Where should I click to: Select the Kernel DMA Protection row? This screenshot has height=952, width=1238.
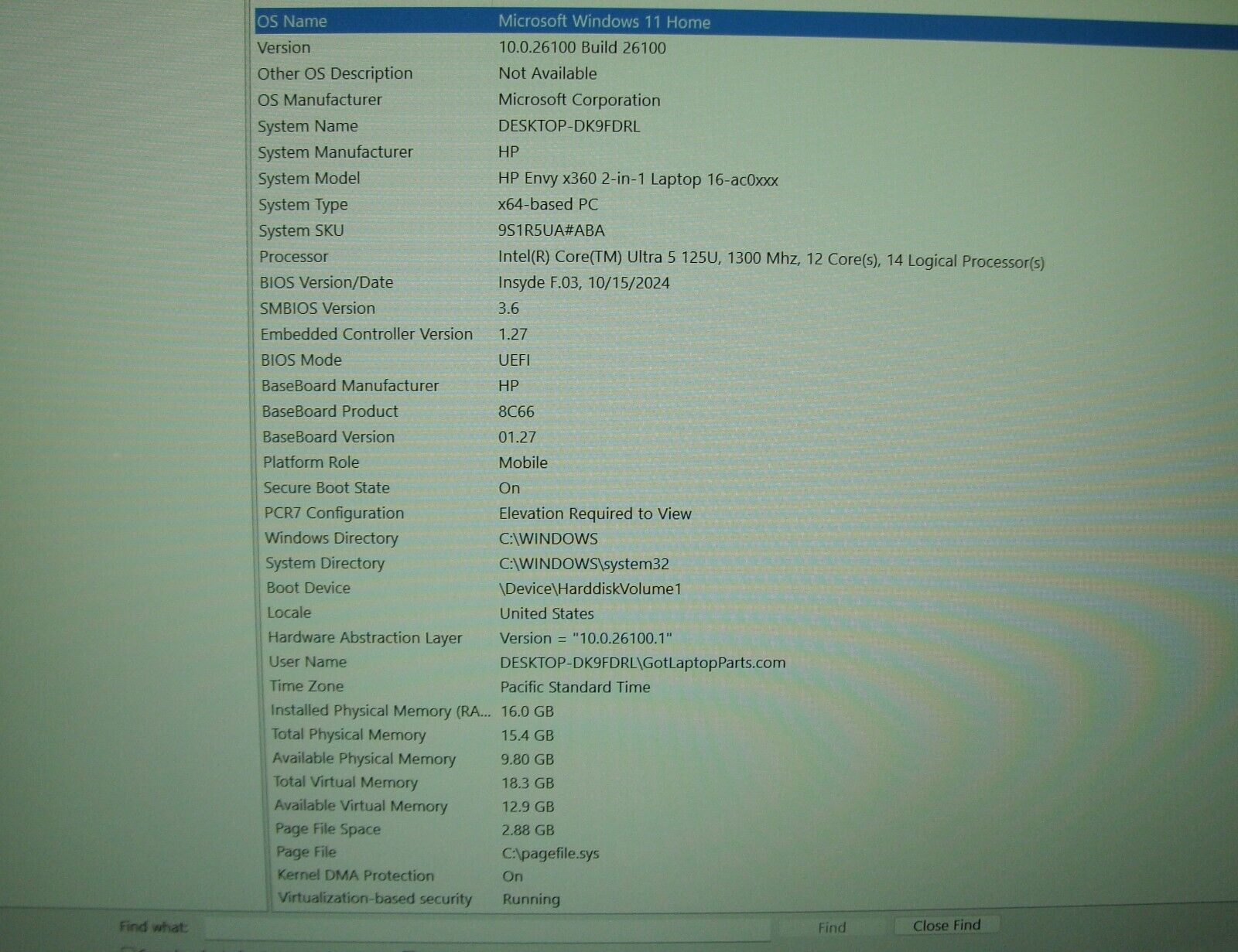coord(356,875)
